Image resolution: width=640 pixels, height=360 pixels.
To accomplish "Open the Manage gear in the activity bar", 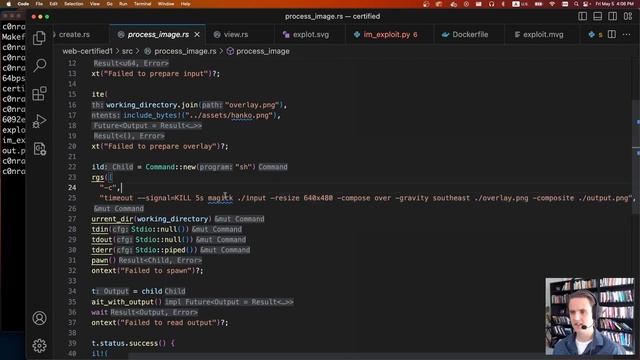I will click(40, 346).
